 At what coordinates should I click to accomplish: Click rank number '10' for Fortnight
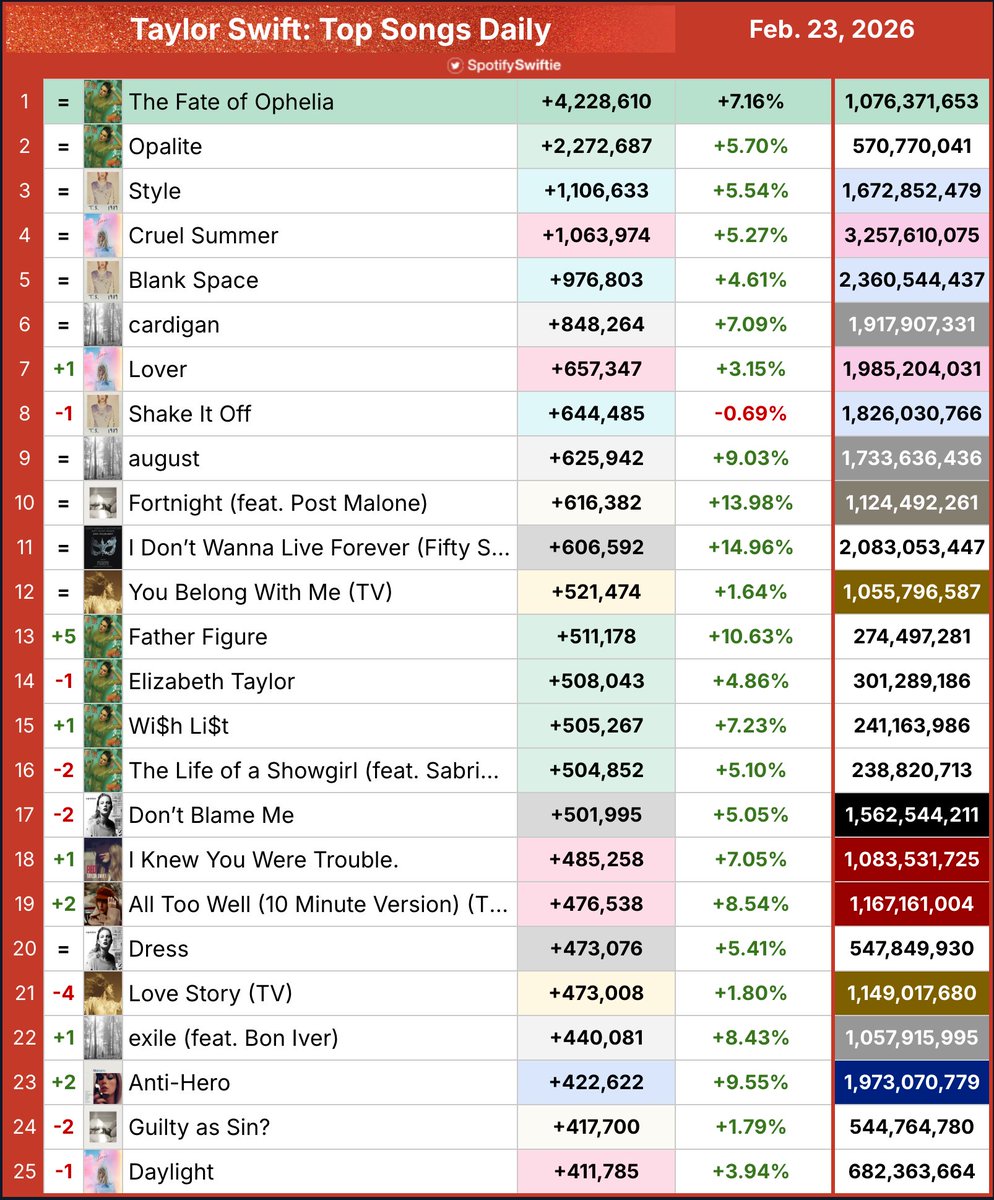[x=23, y=503]
